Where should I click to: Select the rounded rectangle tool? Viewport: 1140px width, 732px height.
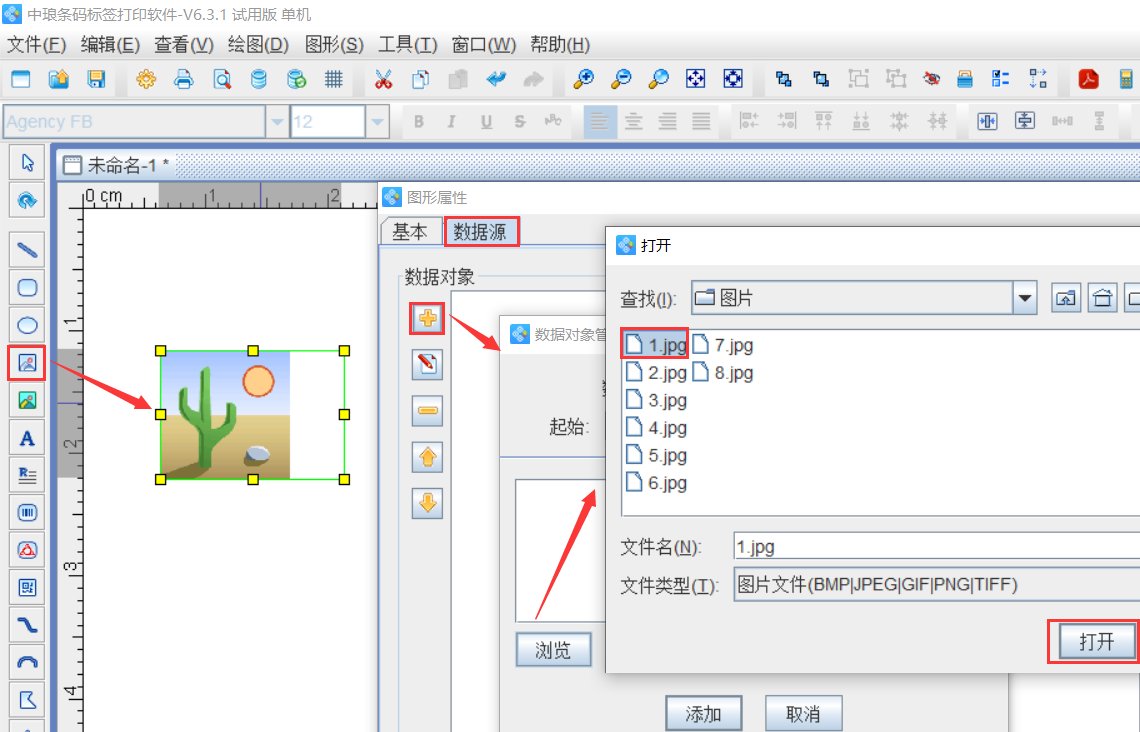tap(26, 287)
